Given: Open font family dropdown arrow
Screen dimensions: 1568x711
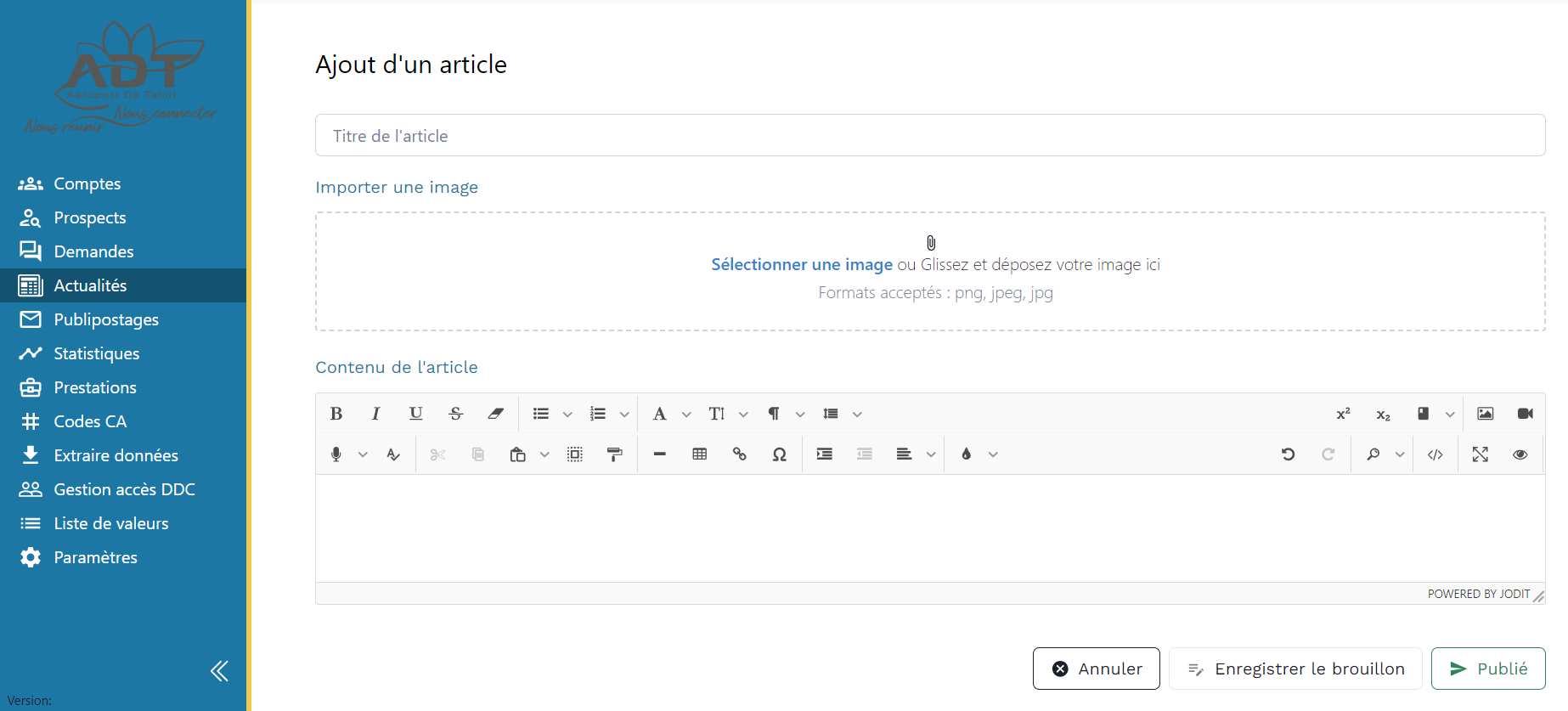Looking at the screenshot, I should point(686,415).
